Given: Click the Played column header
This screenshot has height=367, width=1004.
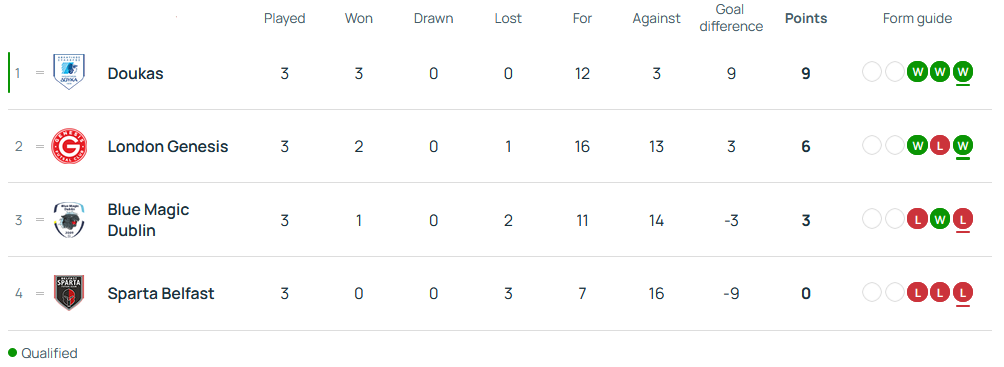Looking at the screenshot, I should 284,19.
